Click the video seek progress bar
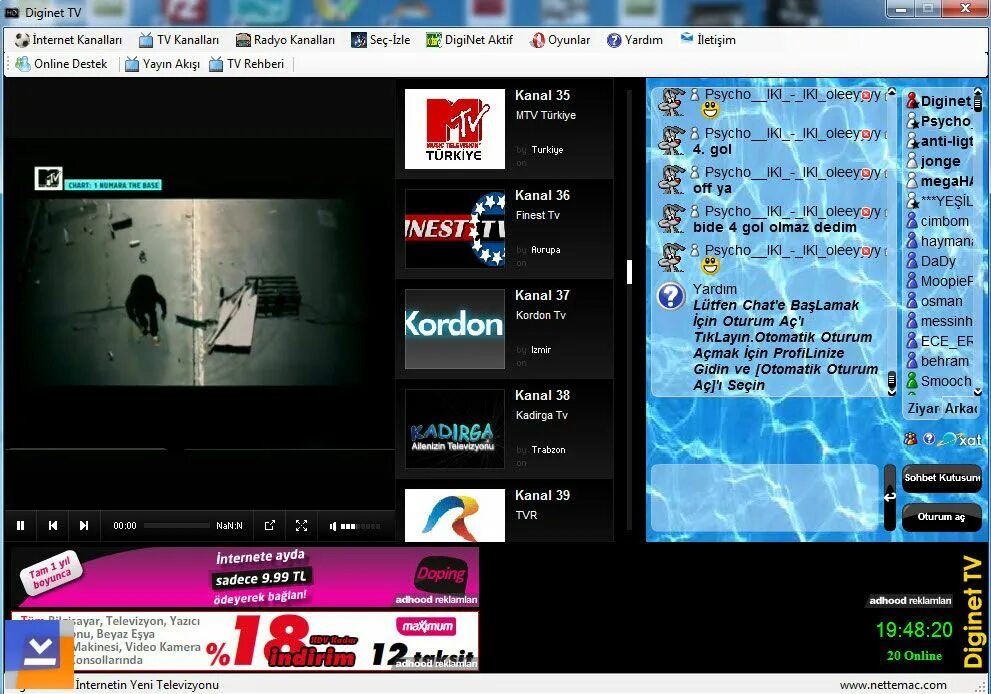This screenshot has width=991, height=694. click(176, 525)
